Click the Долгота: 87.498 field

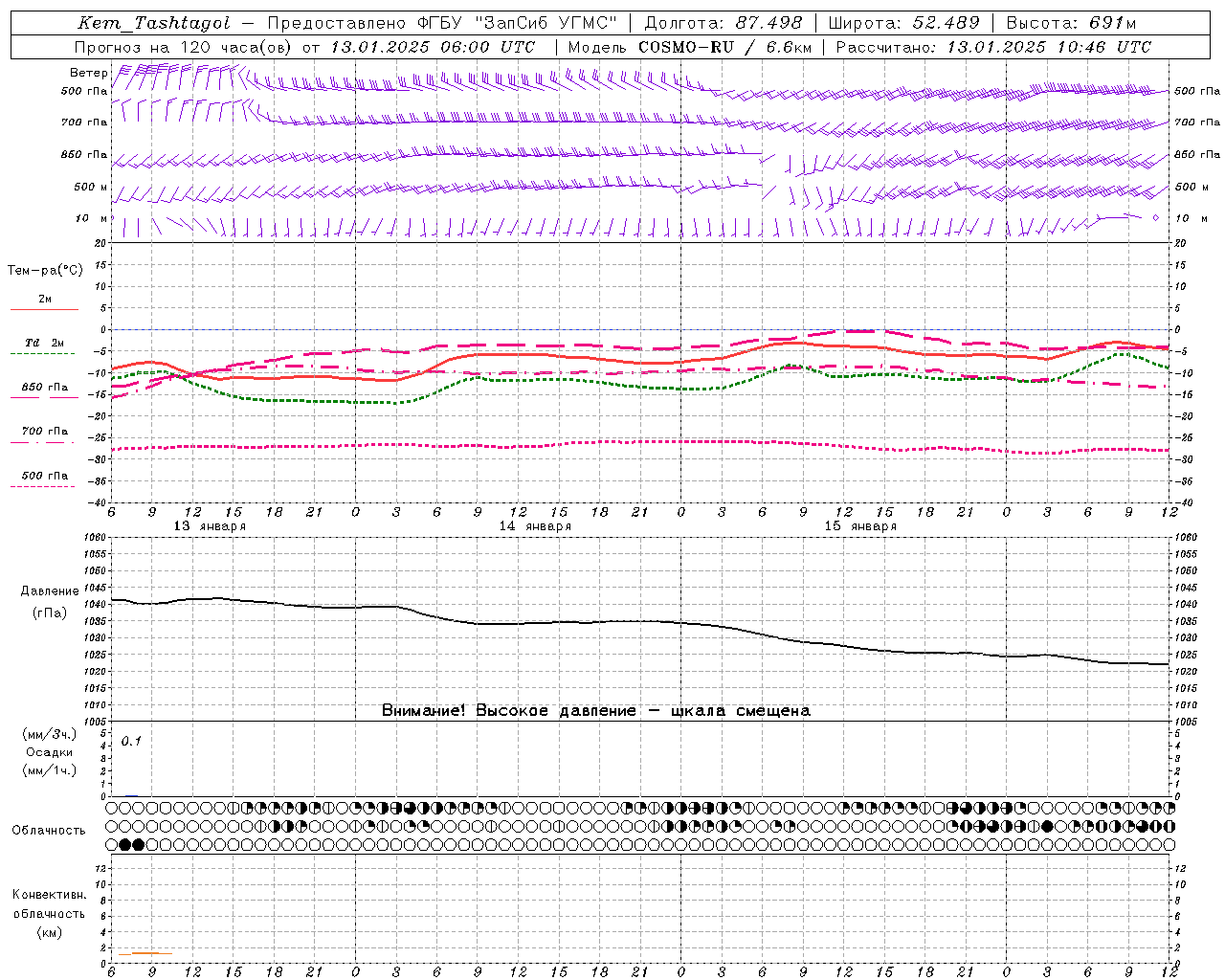pyautogui.click(x=723, y=23)
